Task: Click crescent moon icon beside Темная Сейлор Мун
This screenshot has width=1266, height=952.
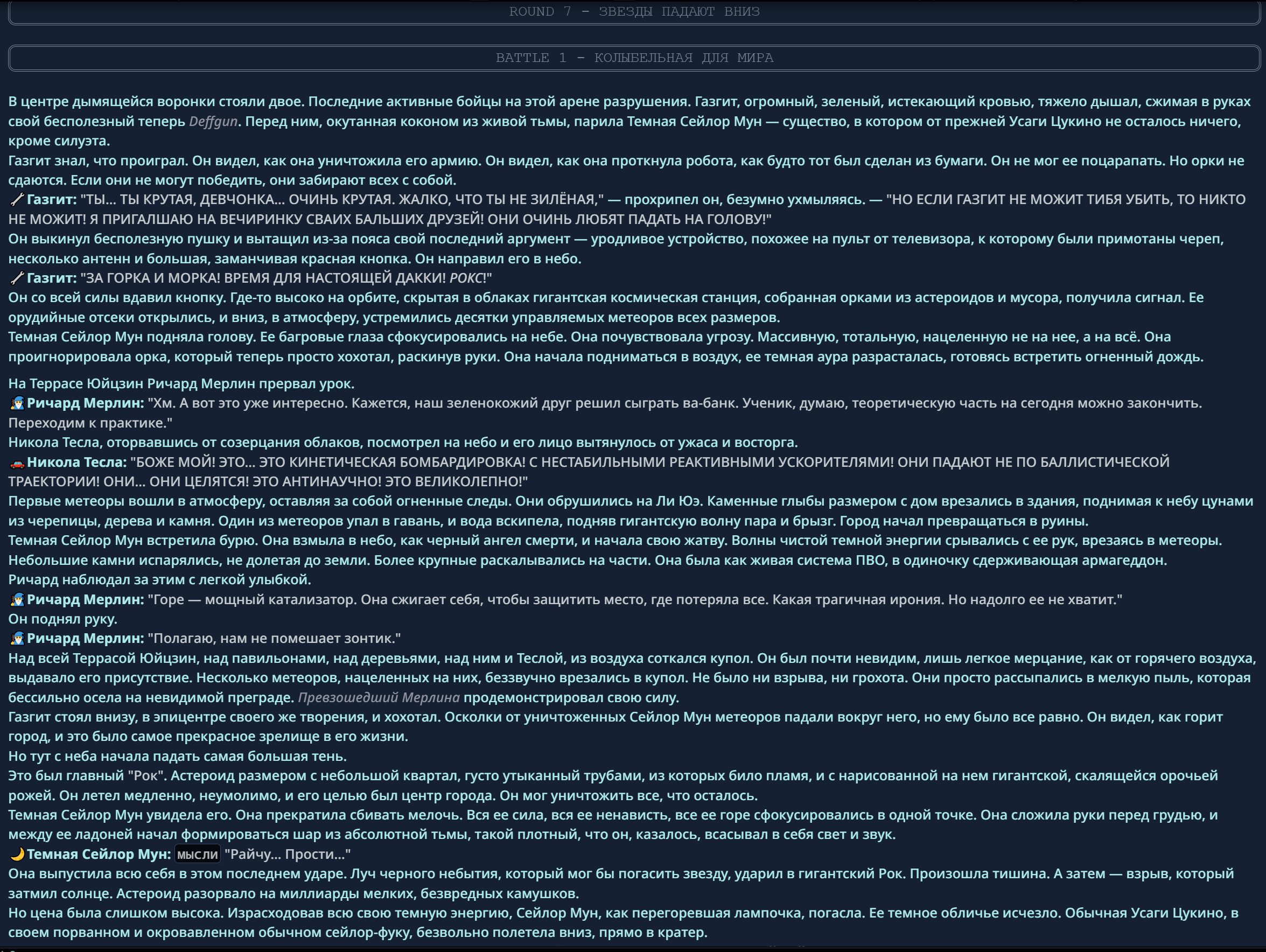Action: click(x=17, y=855)
